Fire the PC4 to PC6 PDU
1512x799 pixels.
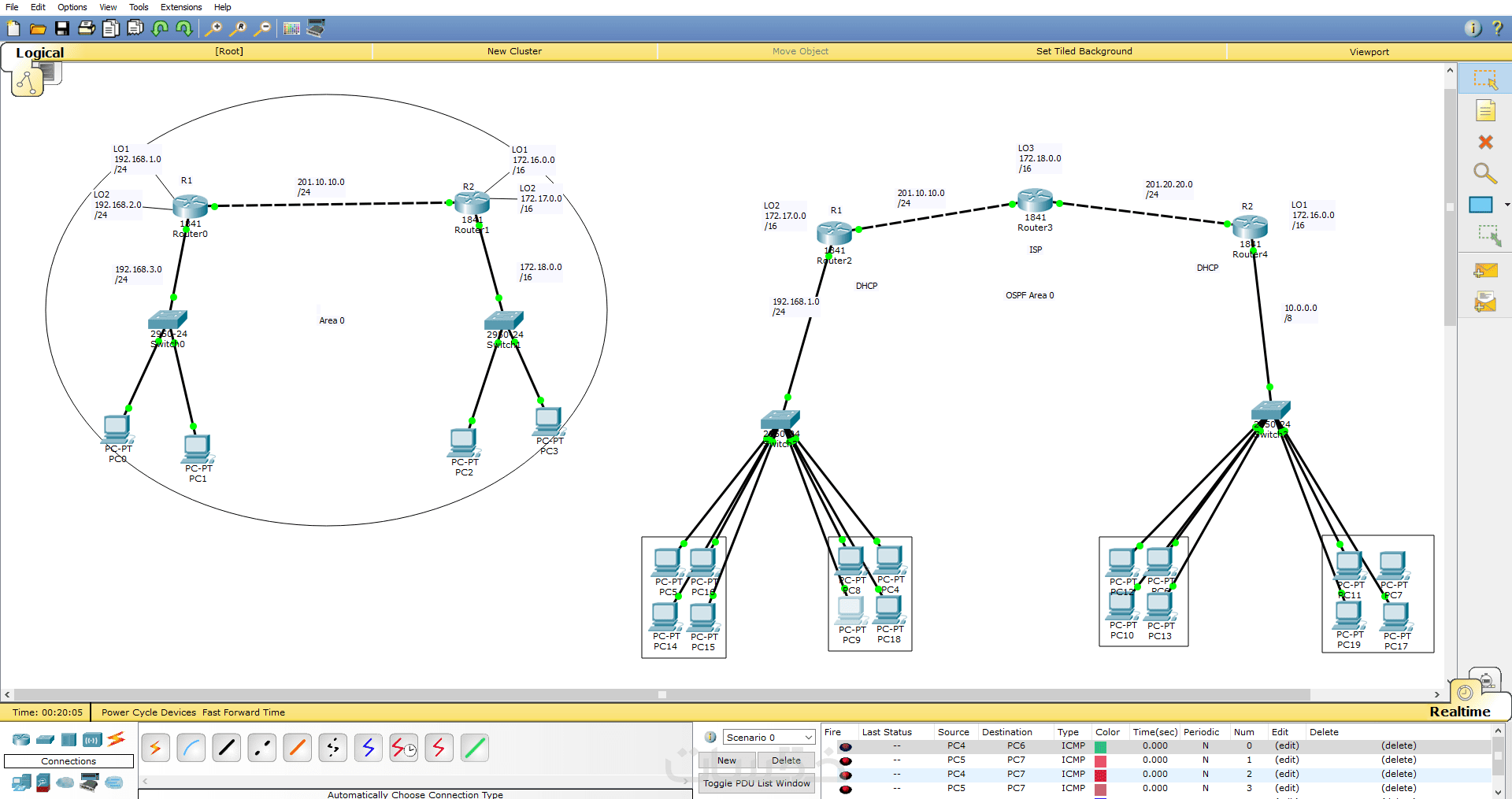pos(845,746)
